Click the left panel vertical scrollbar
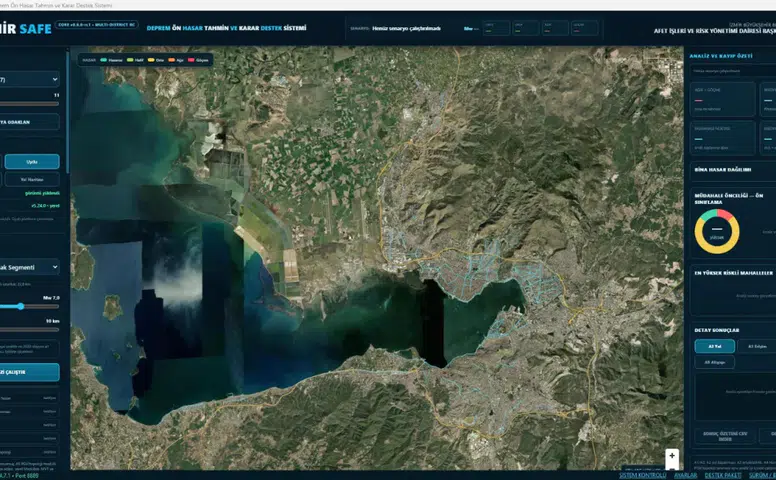The height and width of the screenshot is (480, 776). (68, 111)
